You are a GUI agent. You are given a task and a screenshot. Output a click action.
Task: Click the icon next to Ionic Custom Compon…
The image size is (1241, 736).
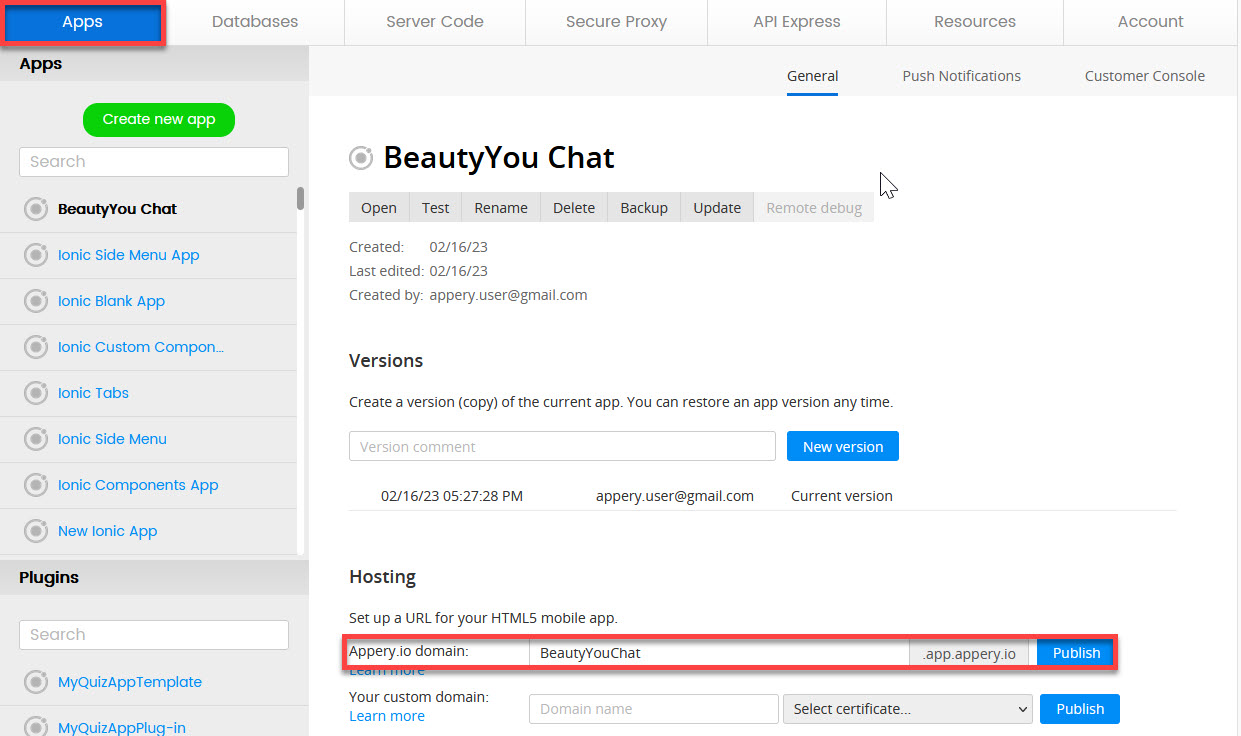[x=36, y=347]
